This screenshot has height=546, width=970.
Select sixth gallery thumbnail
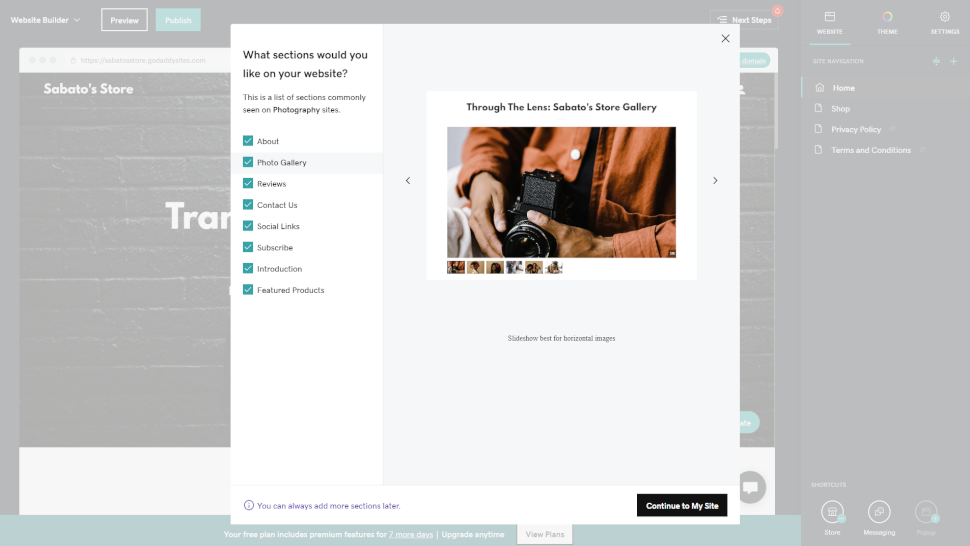point(553,267)
